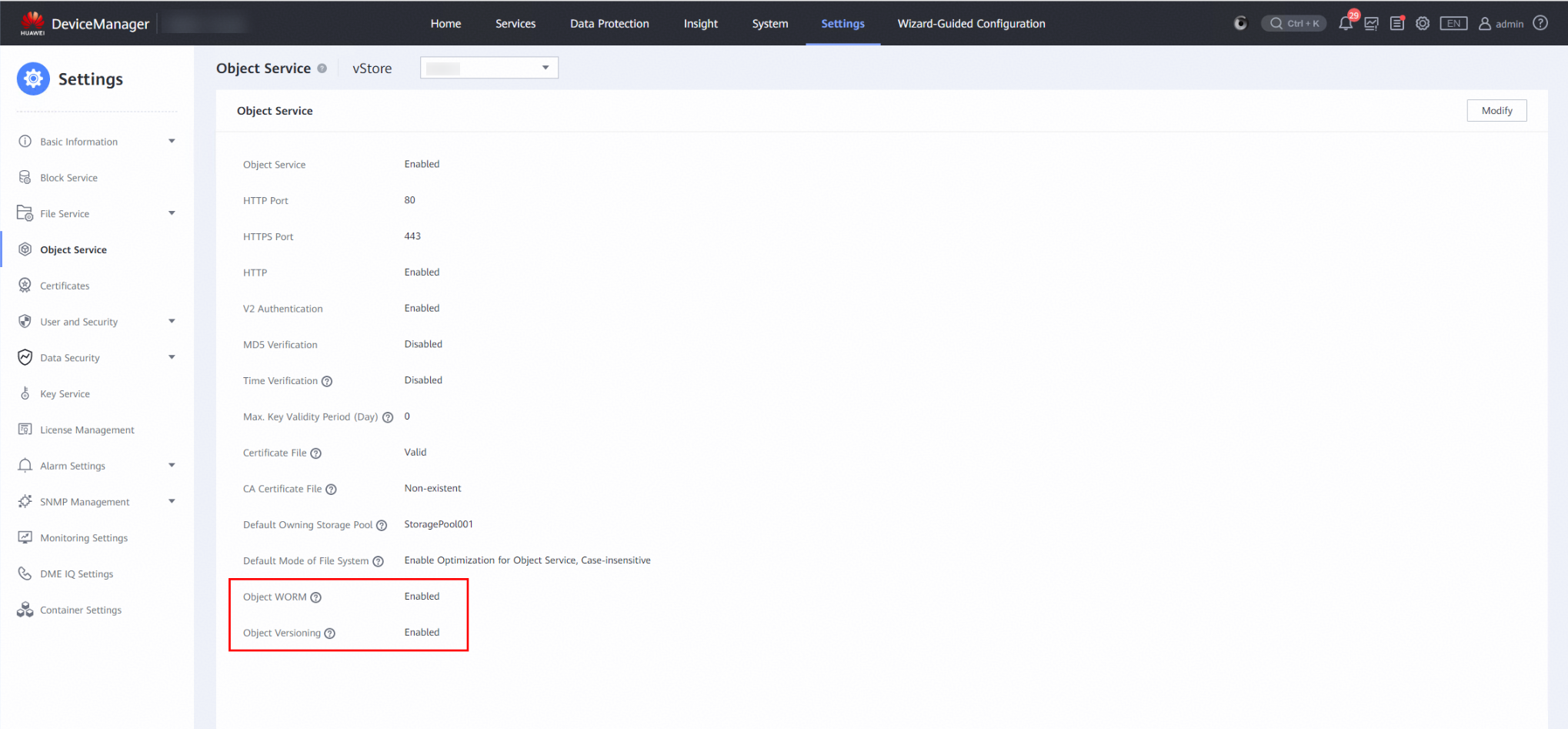
Task: Open the vStore dropdown list
Action: (489, 68)
